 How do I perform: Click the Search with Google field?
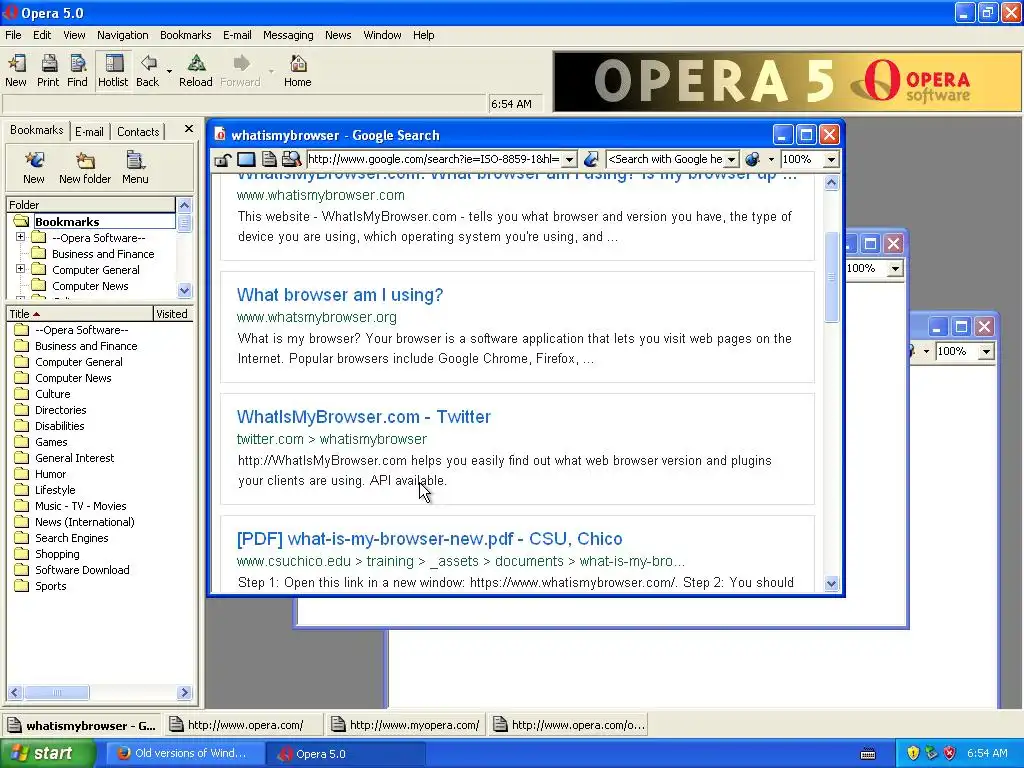pos(665,159)
